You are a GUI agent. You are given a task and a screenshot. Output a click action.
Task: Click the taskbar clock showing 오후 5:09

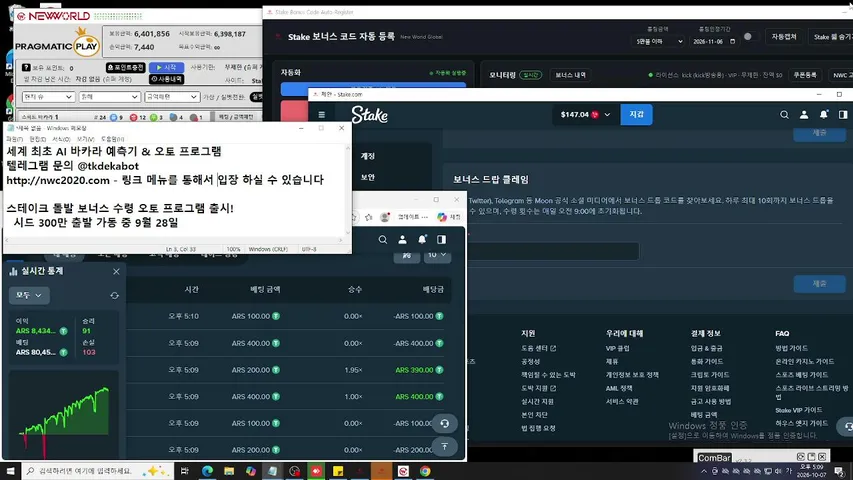click(811, 471)
